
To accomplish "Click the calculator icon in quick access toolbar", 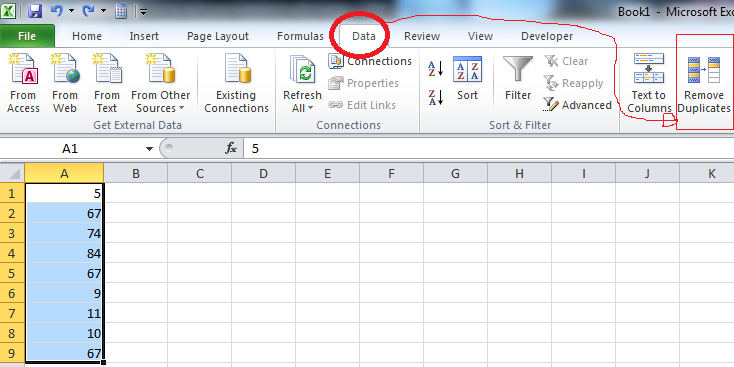I will [121, 12].
